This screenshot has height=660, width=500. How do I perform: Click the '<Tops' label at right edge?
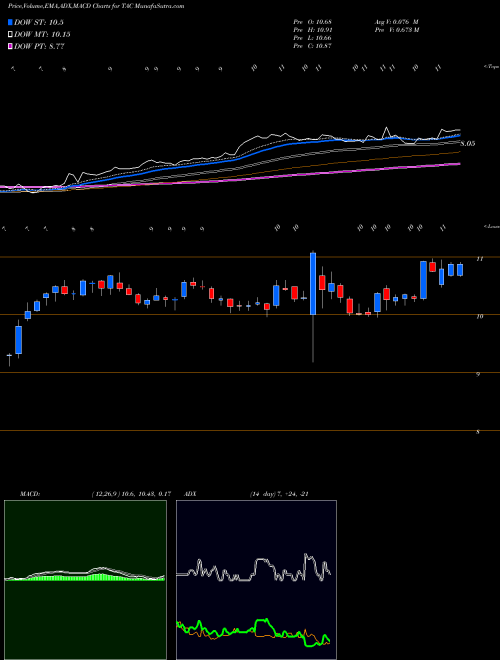coord(491,67)
